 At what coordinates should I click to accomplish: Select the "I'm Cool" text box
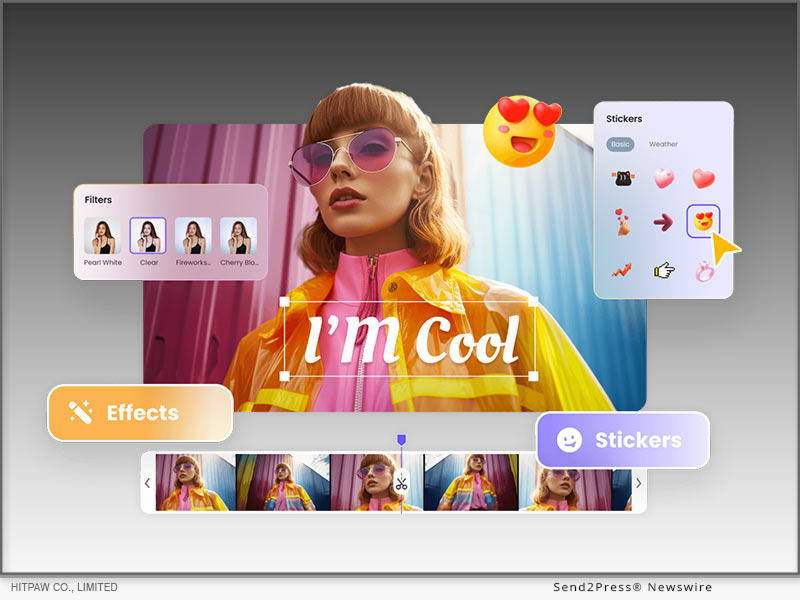(x=409, y=339)
